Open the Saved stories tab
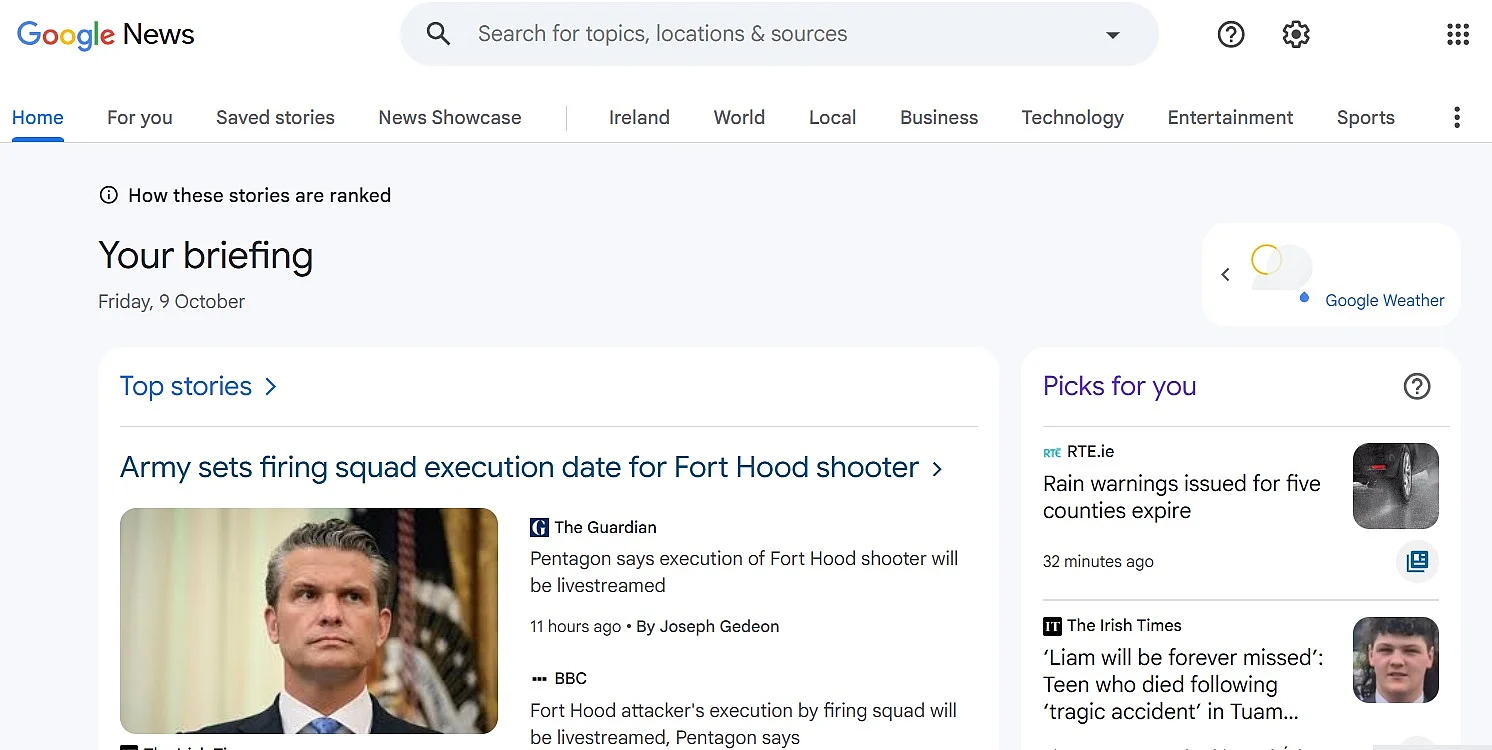1492x750 pixels. coord(275,118)
